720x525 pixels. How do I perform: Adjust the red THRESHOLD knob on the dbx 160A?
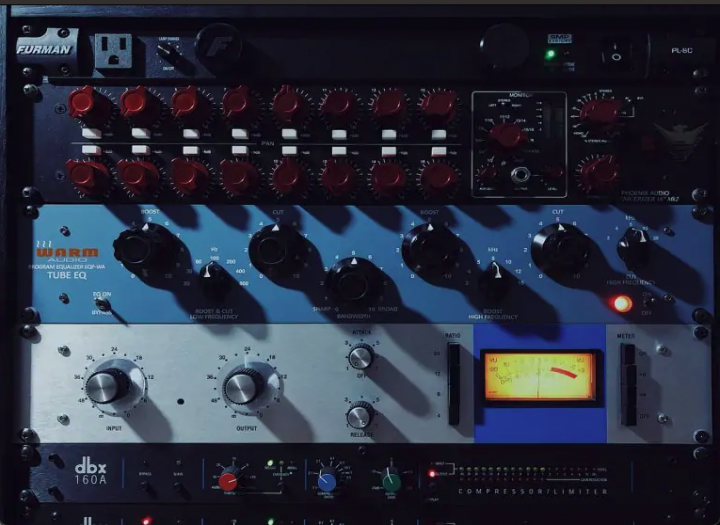click(230, 479)
